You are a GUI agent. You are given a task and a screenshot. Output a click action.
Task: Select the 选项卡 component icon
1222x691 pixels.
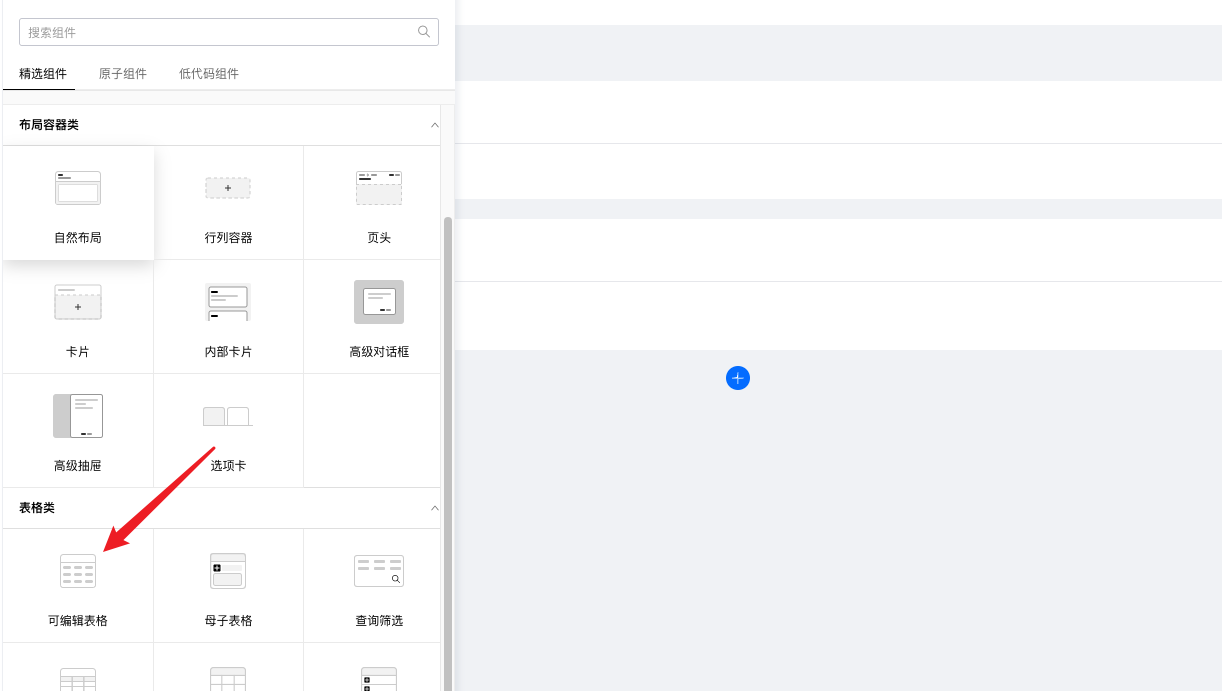(228, 416)
